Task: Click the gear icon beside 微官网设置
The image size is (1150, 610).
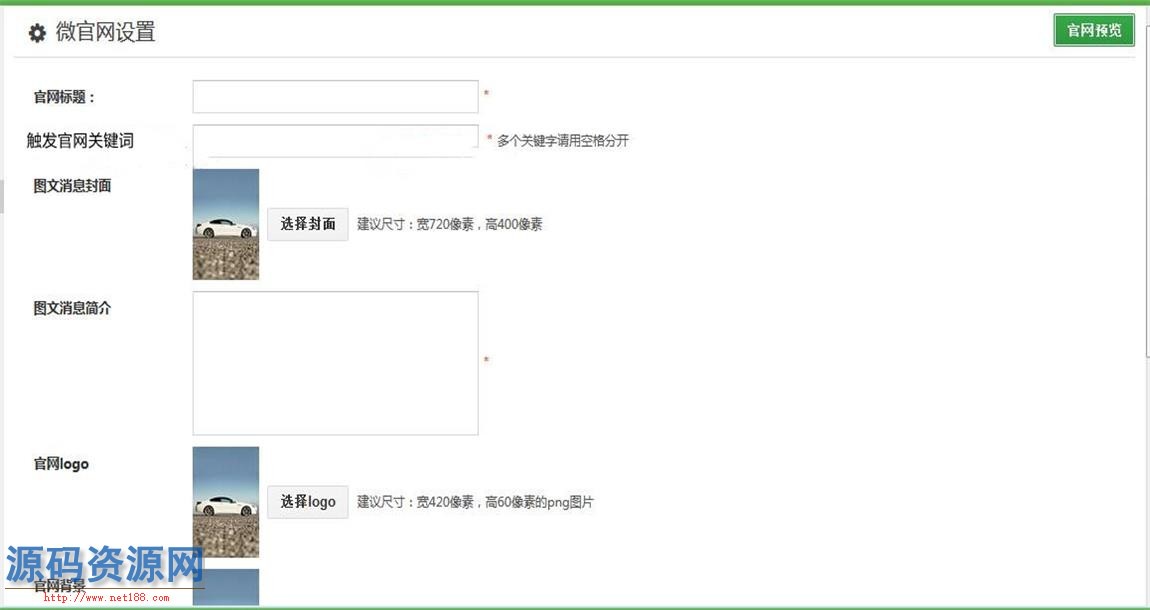Action: click(x=37, y=33)
